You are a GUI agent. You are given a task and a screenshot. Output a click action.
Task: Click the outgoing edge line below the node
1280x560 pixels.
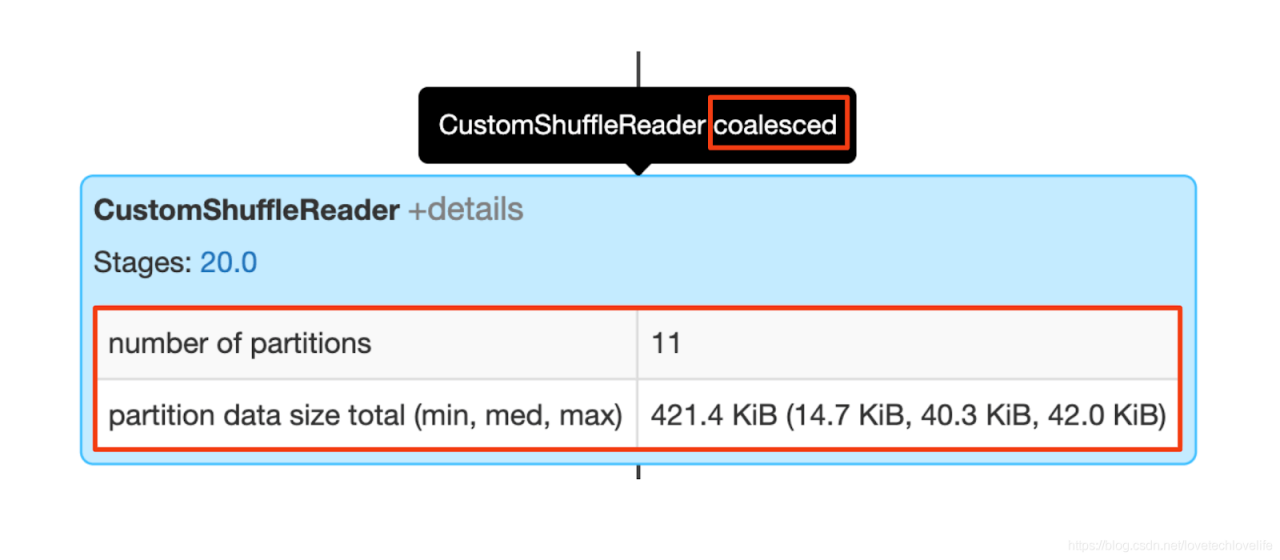coord(638,472)
